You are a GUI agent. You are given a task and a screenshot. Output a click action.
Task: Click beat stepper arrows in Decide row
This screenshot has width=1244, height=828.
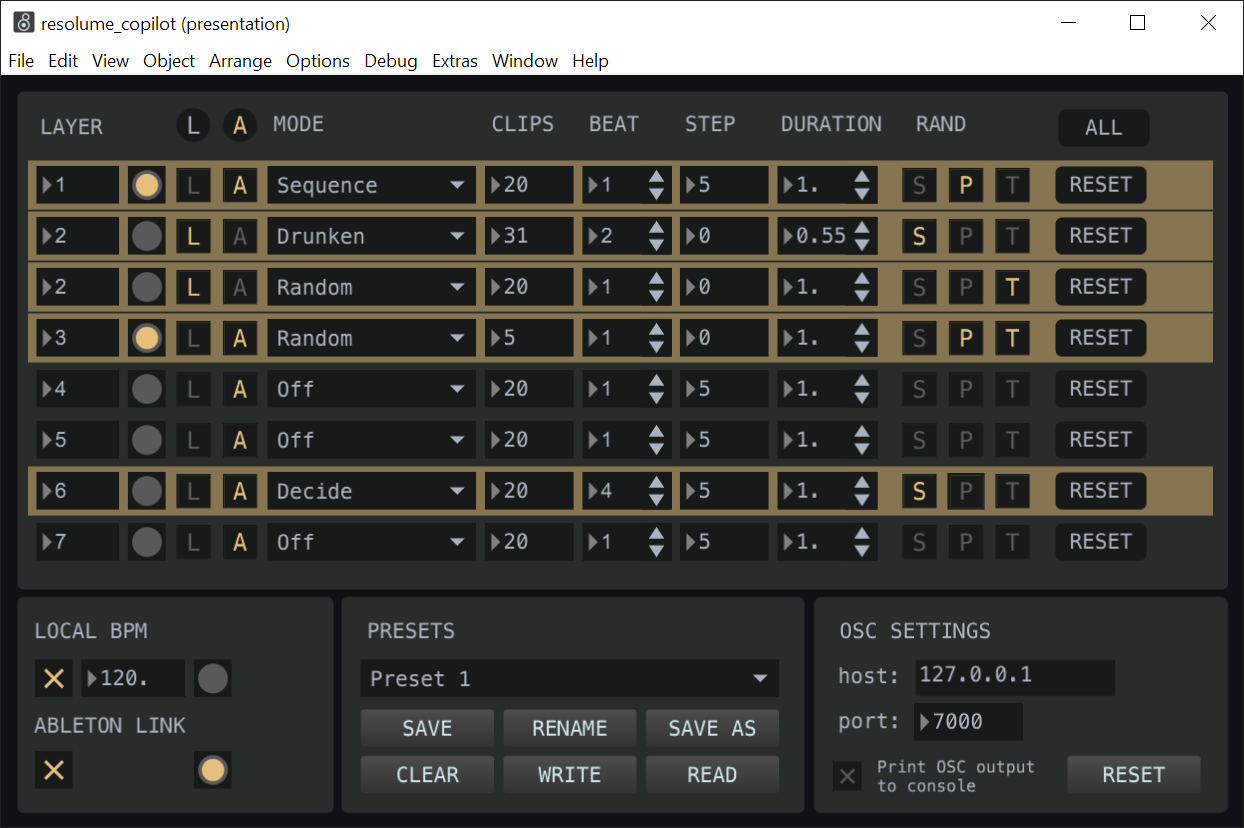(656, 491)
